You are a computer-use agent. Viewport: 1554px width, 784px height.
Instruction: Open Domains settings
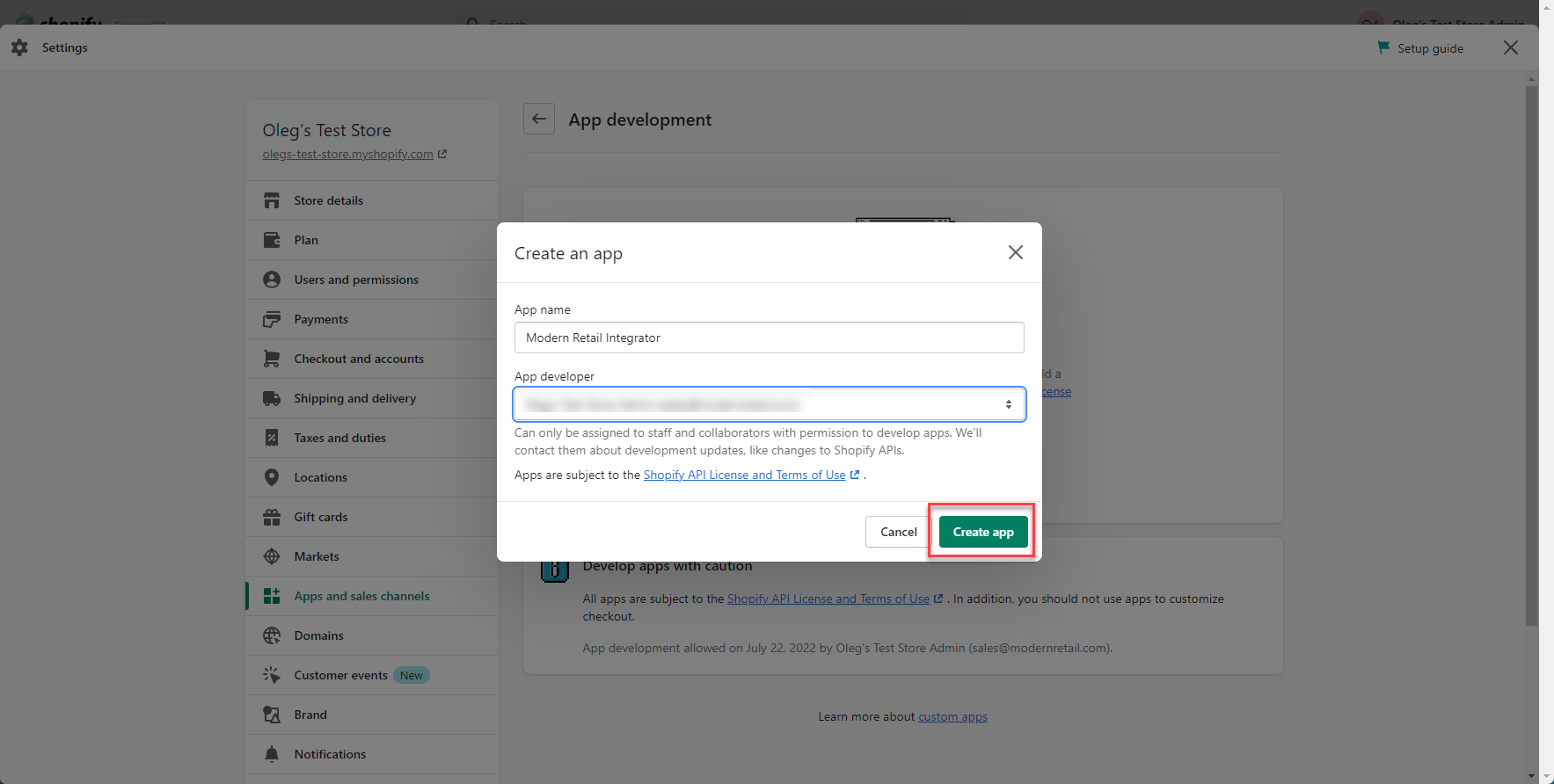372,635
